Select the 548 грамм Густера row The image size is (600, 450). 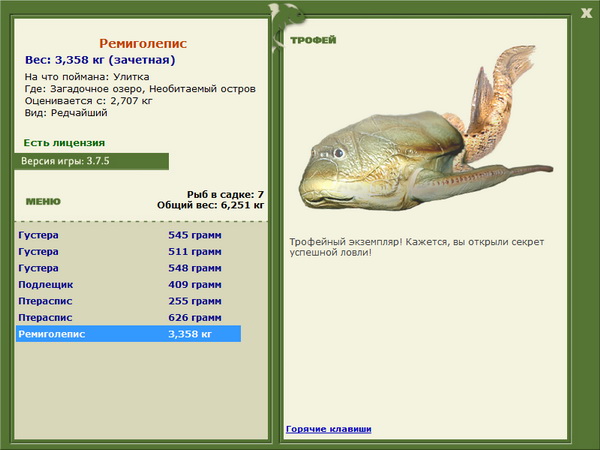coord(128,268)
